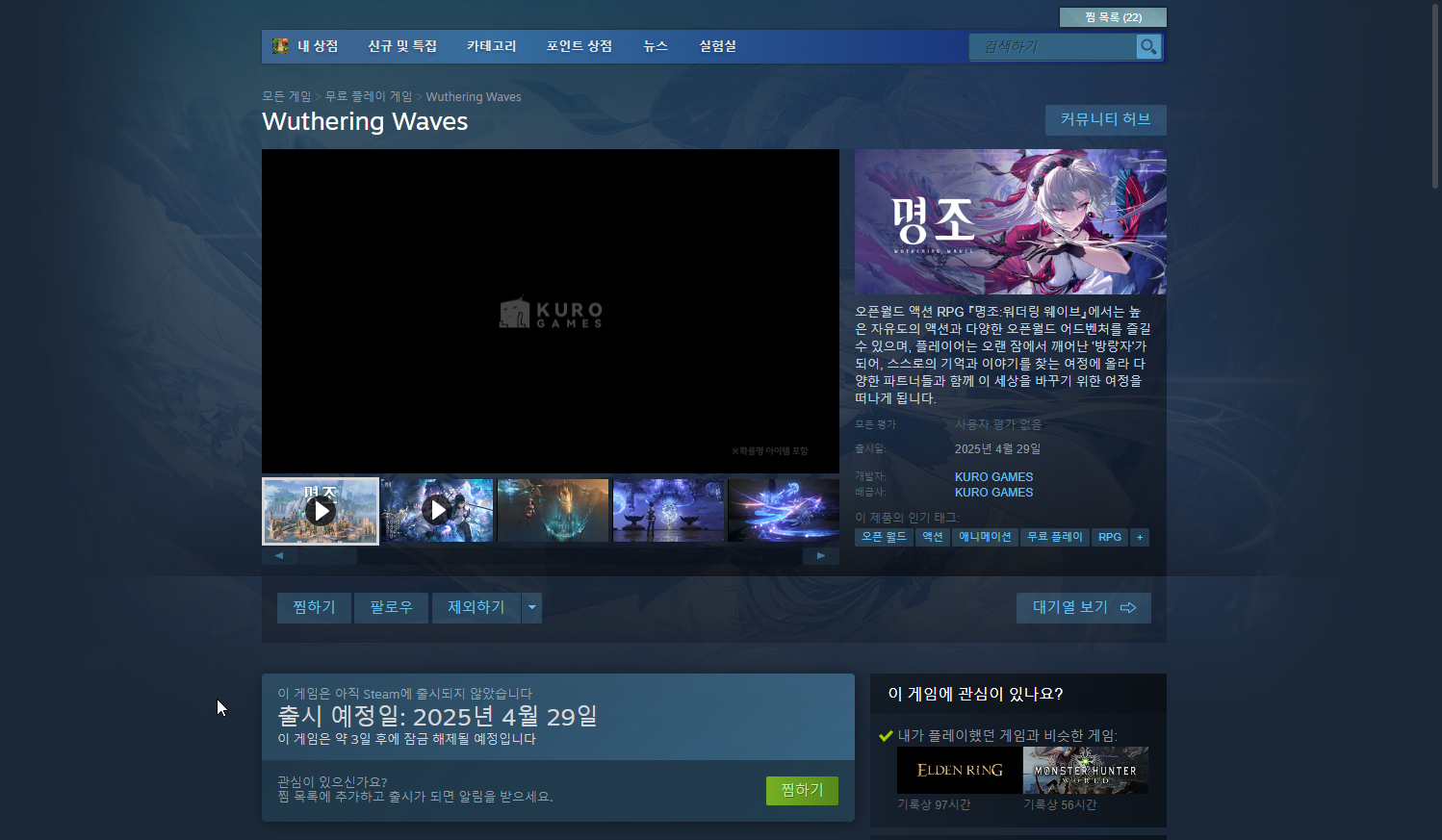Click in the 검색하기 search field
Screen dimensions: 1442x840
click(x=1053, y=46)
